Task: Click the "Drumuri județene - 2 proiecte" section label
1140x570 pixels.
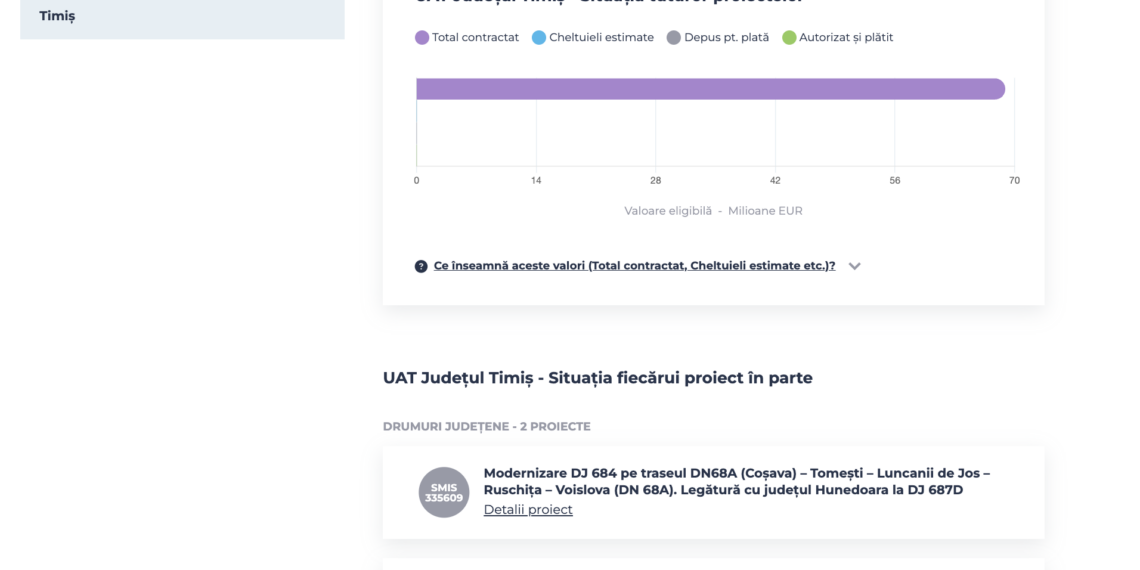Action: (486, 426)
